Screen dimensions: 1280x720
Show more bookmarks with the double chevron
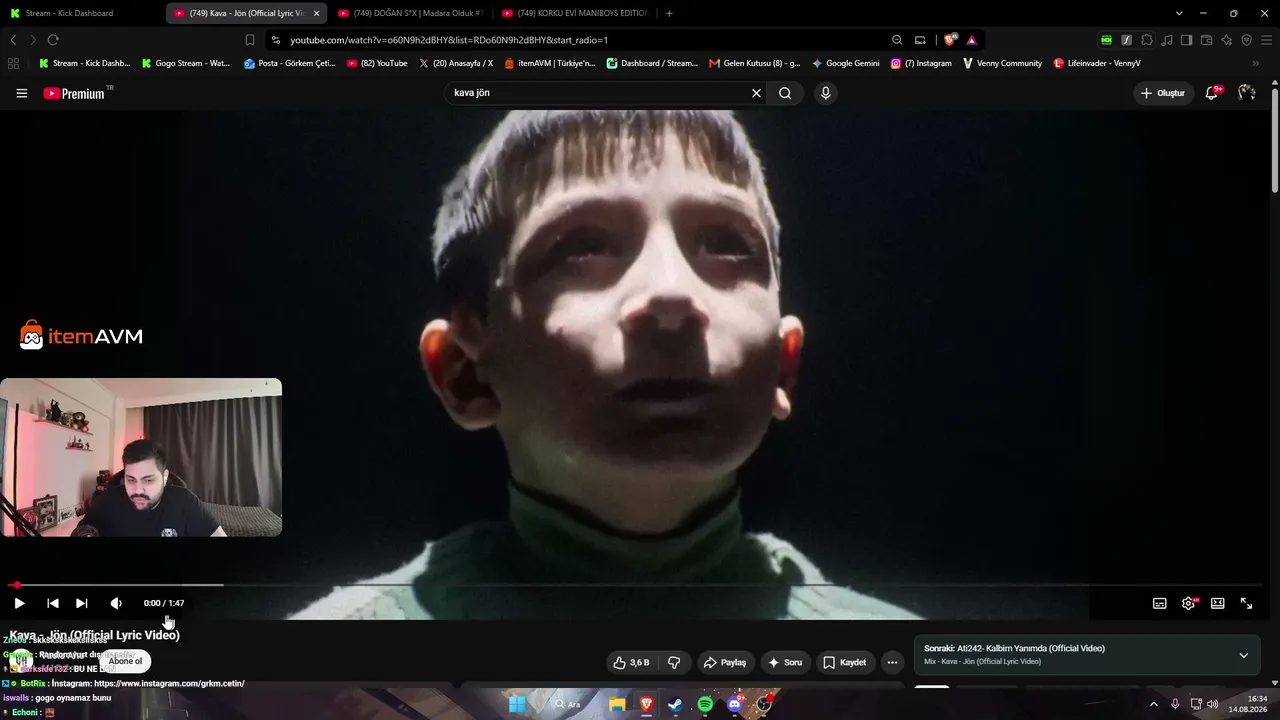point(1256,63)
